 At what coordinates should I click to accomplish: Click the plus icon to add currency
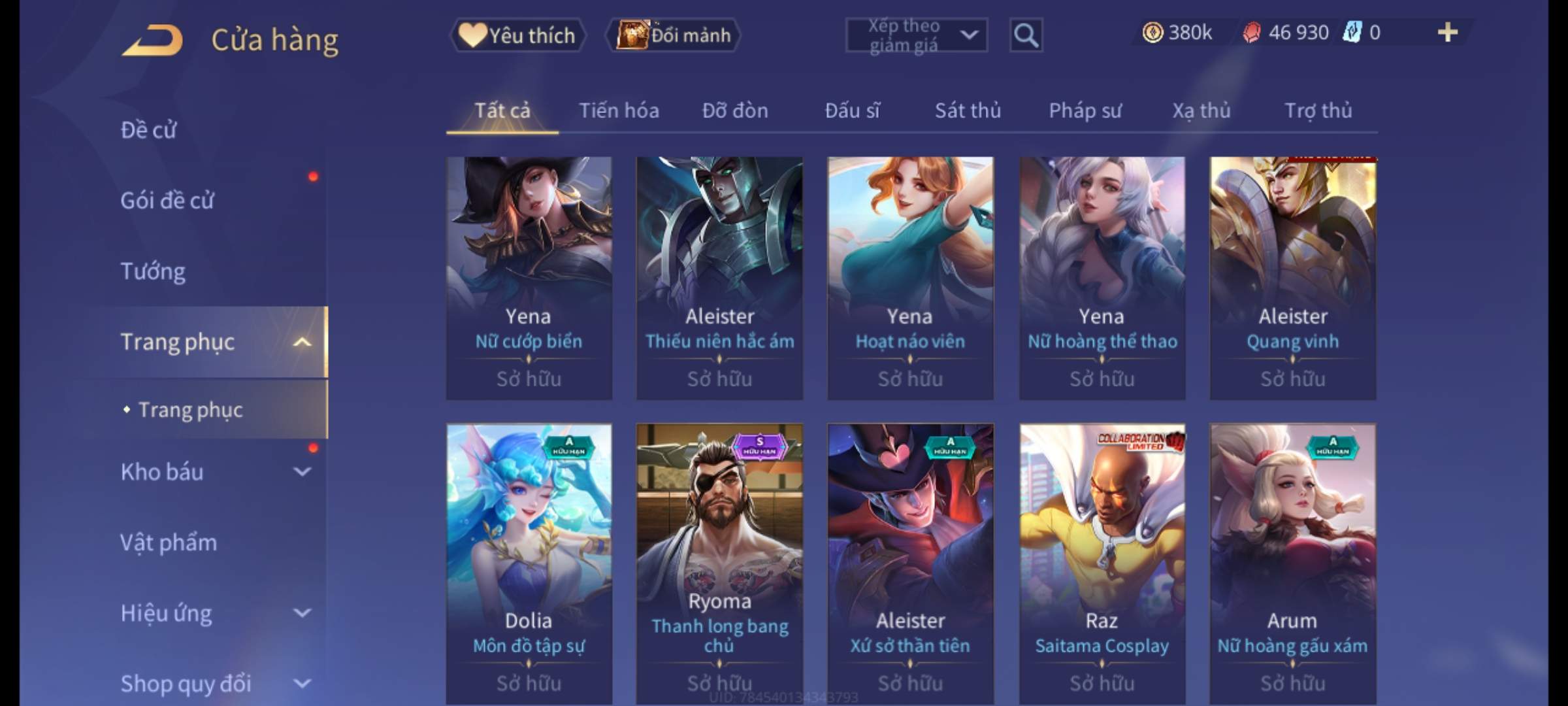tap(1447, 33)
